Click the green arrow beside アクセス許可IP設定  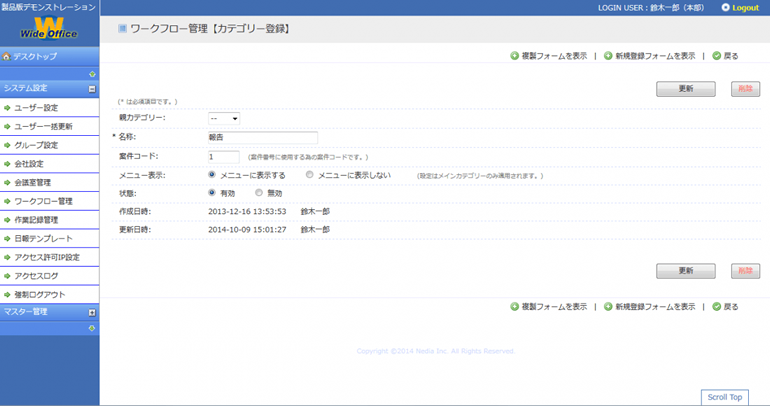point(7,257)
